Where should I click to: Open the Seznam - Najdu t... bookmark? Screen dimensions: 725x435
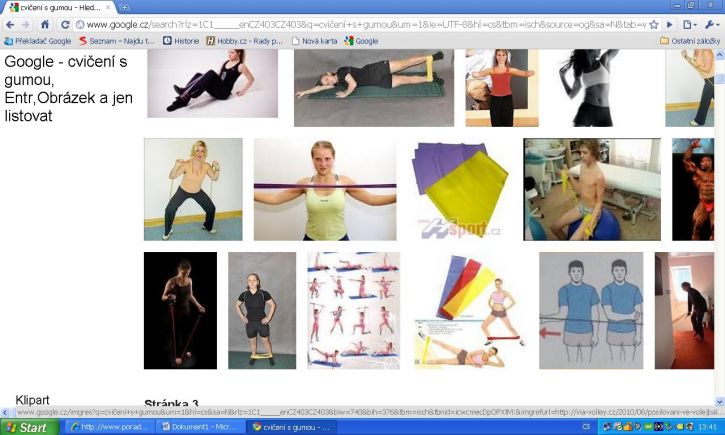point(116,41)
